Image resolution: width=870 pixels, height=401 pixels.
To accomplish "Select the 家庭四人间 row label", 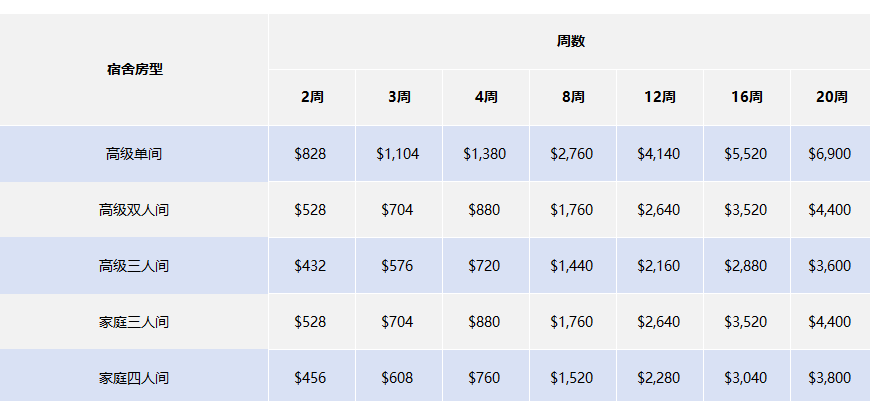I will (134, 378).
